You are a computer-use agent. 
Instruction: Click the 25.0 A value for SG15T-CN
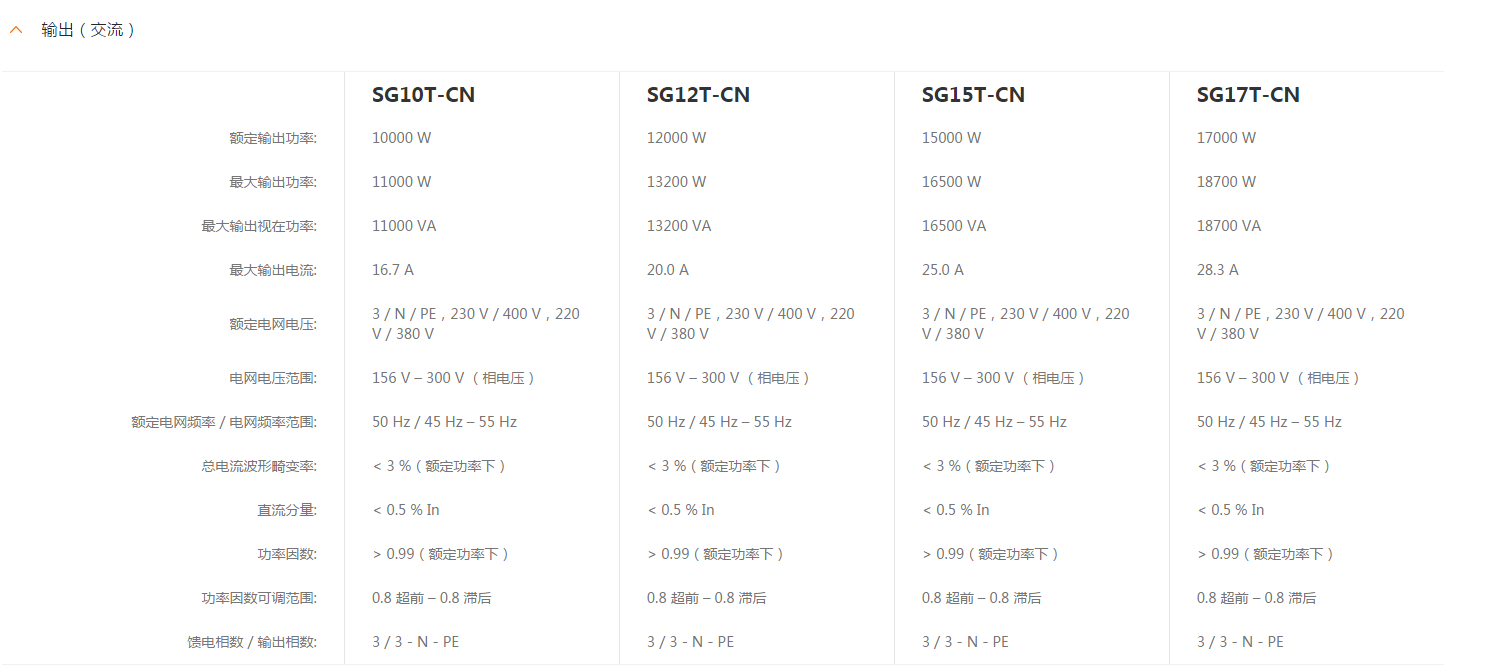tap(943, 270)
